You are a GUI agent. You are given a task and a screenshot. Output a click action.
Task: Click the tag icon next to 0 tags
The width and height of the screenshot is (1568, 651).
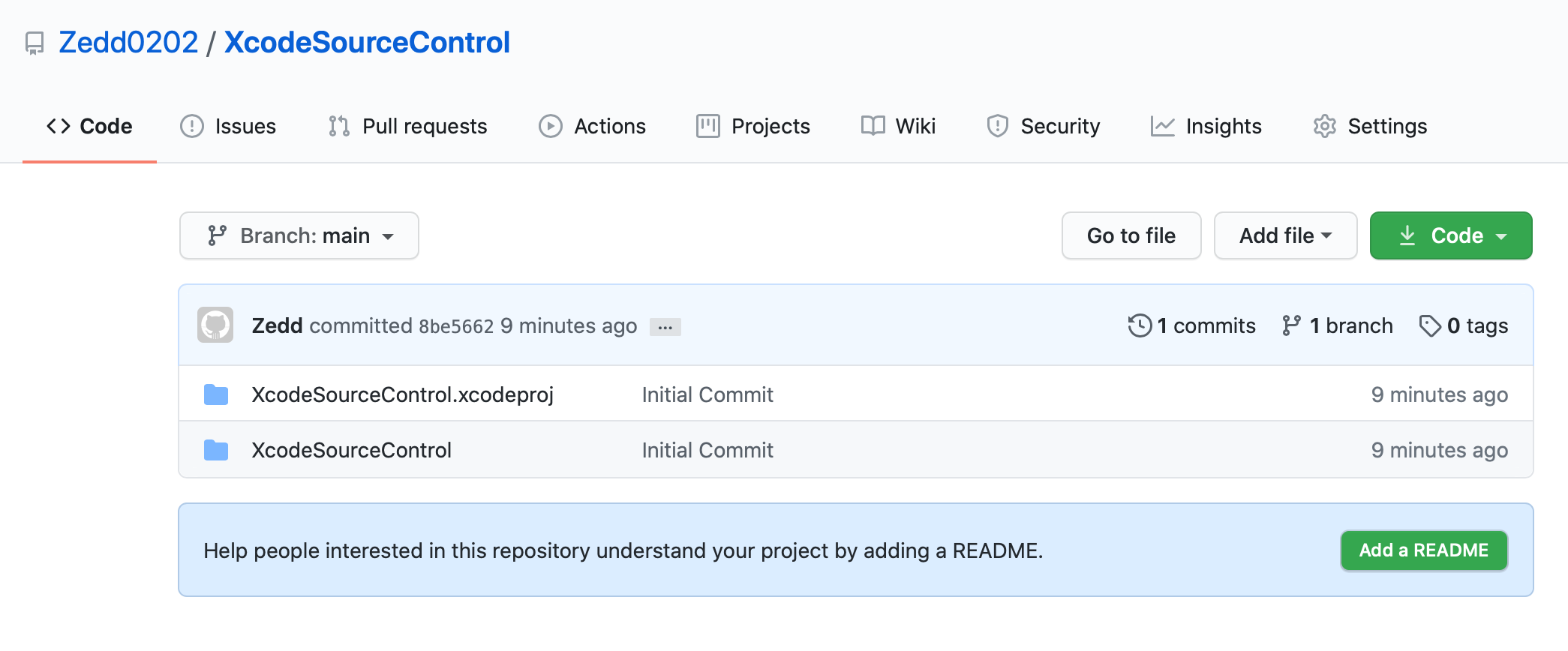click(x=1430, y=325)
